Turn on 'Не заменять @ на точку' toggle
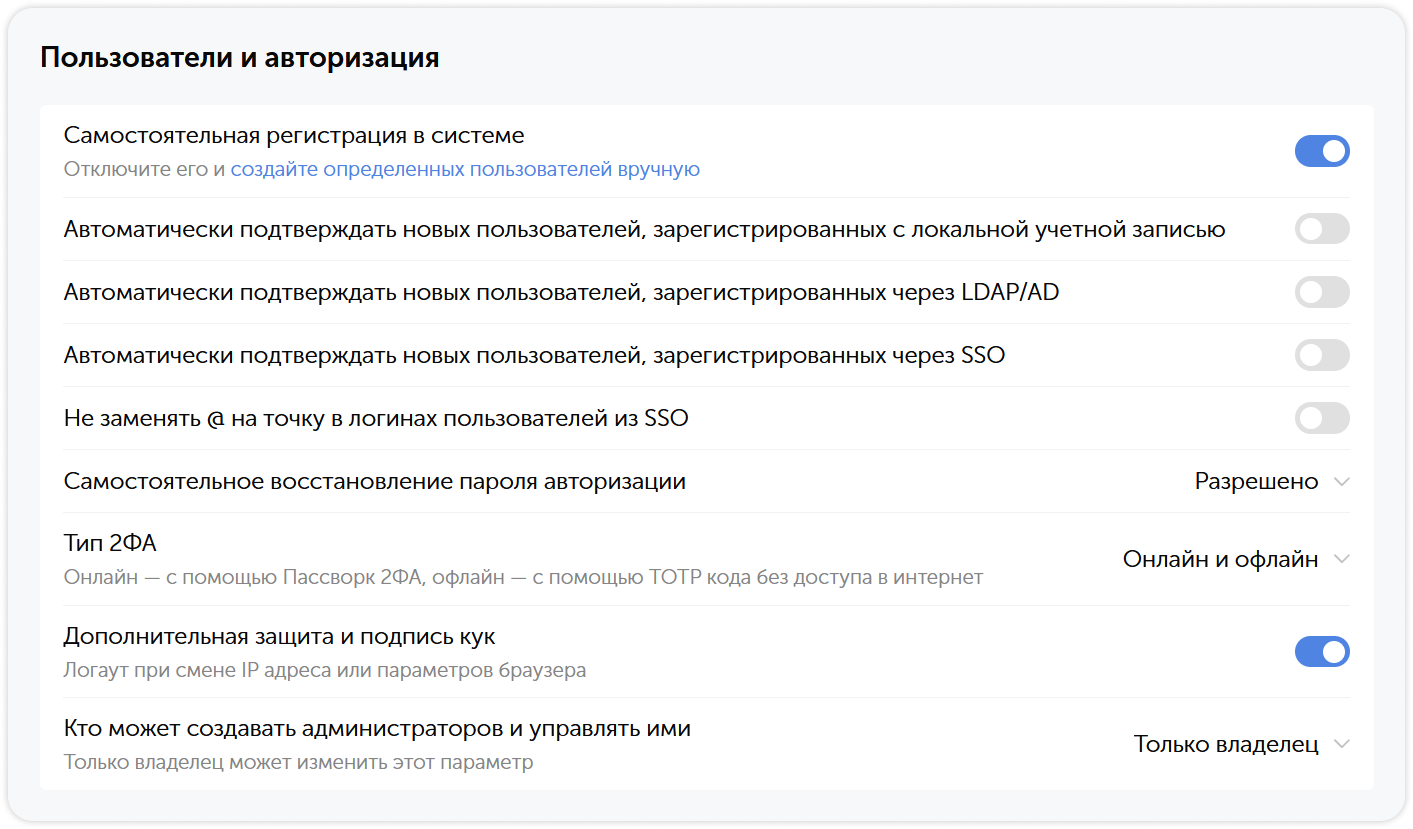 click(1322, 418)
